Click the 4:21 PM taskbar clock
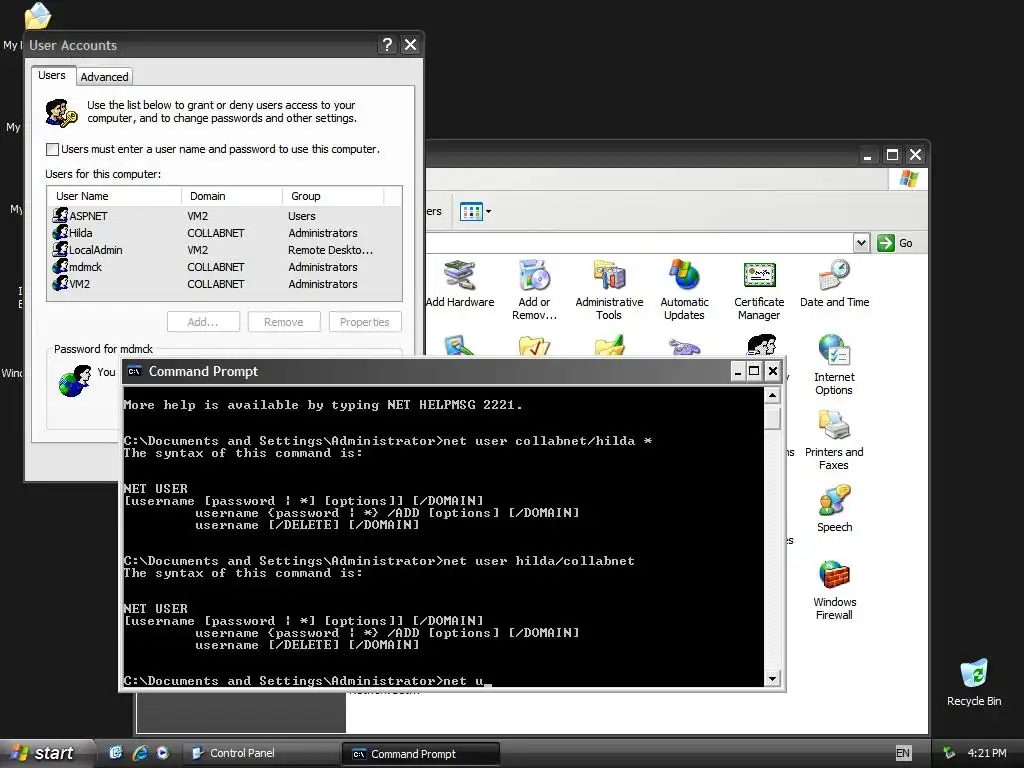 (x=987, y=753)
